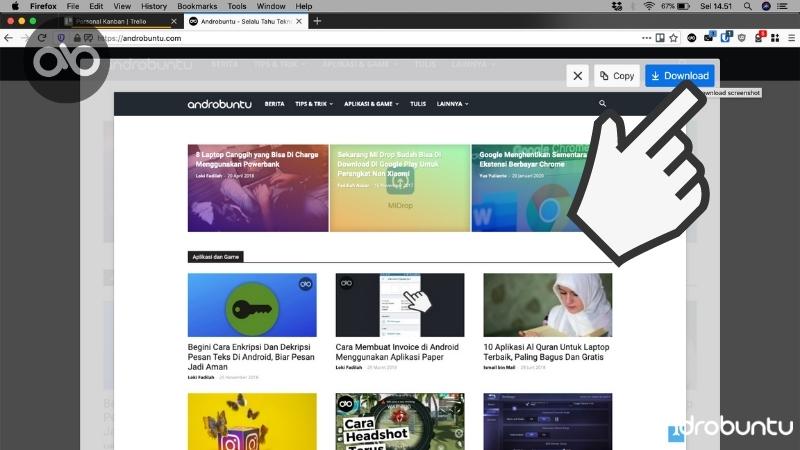
Task: Open the Window menu
Action: 271,6
